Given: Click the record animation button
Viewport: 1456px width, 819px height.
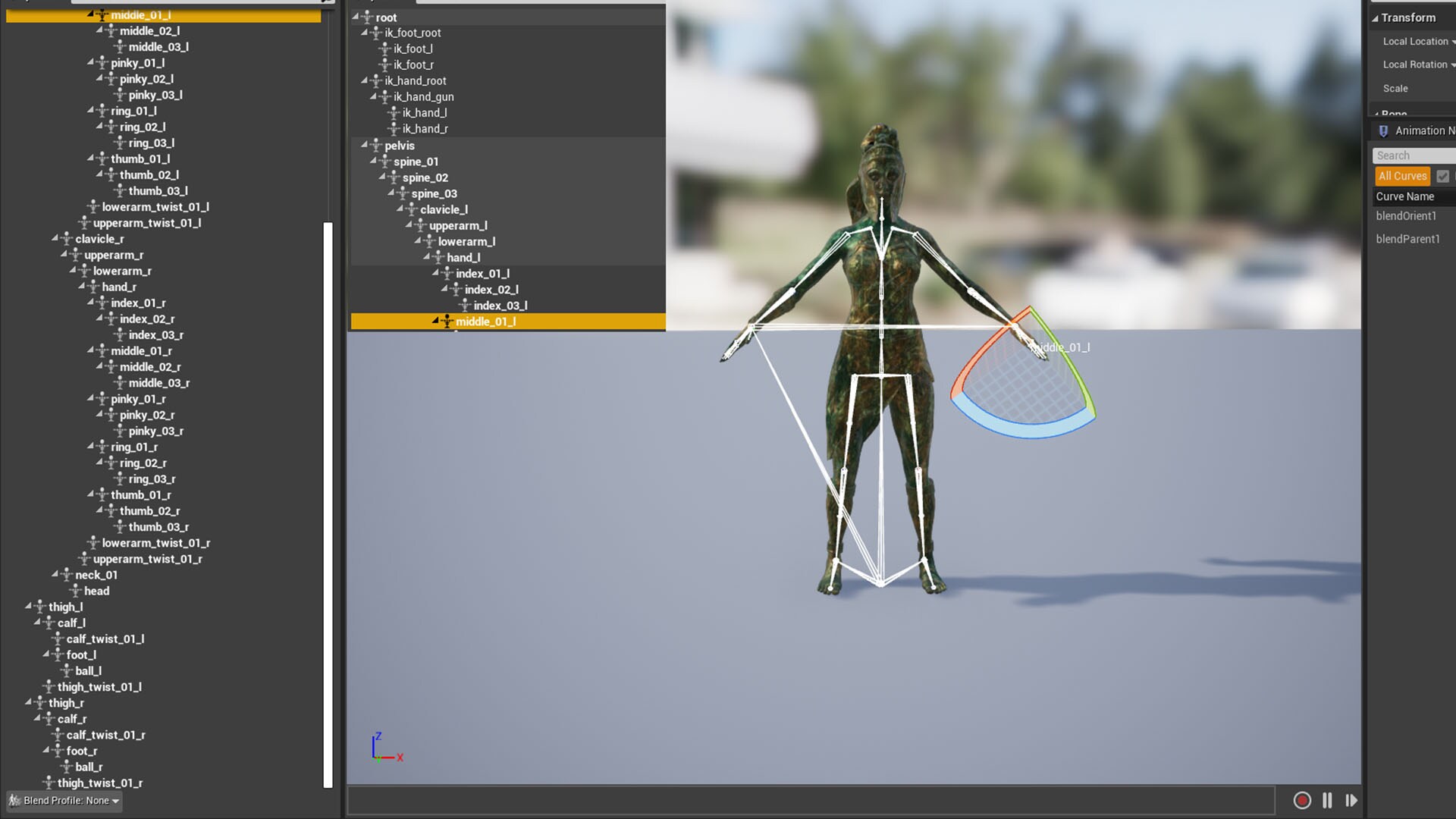Looking at the screenshot, I should [x=1302, y=800].
